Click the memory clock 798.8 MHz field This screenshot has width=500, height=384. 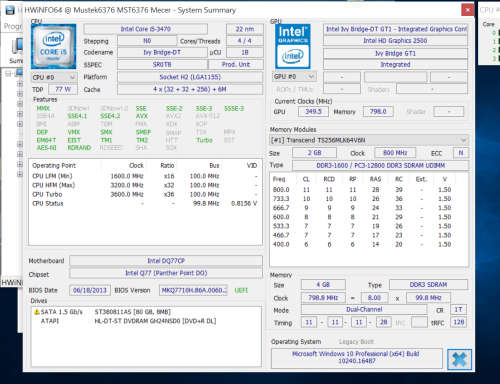click(x=323, y=298)
